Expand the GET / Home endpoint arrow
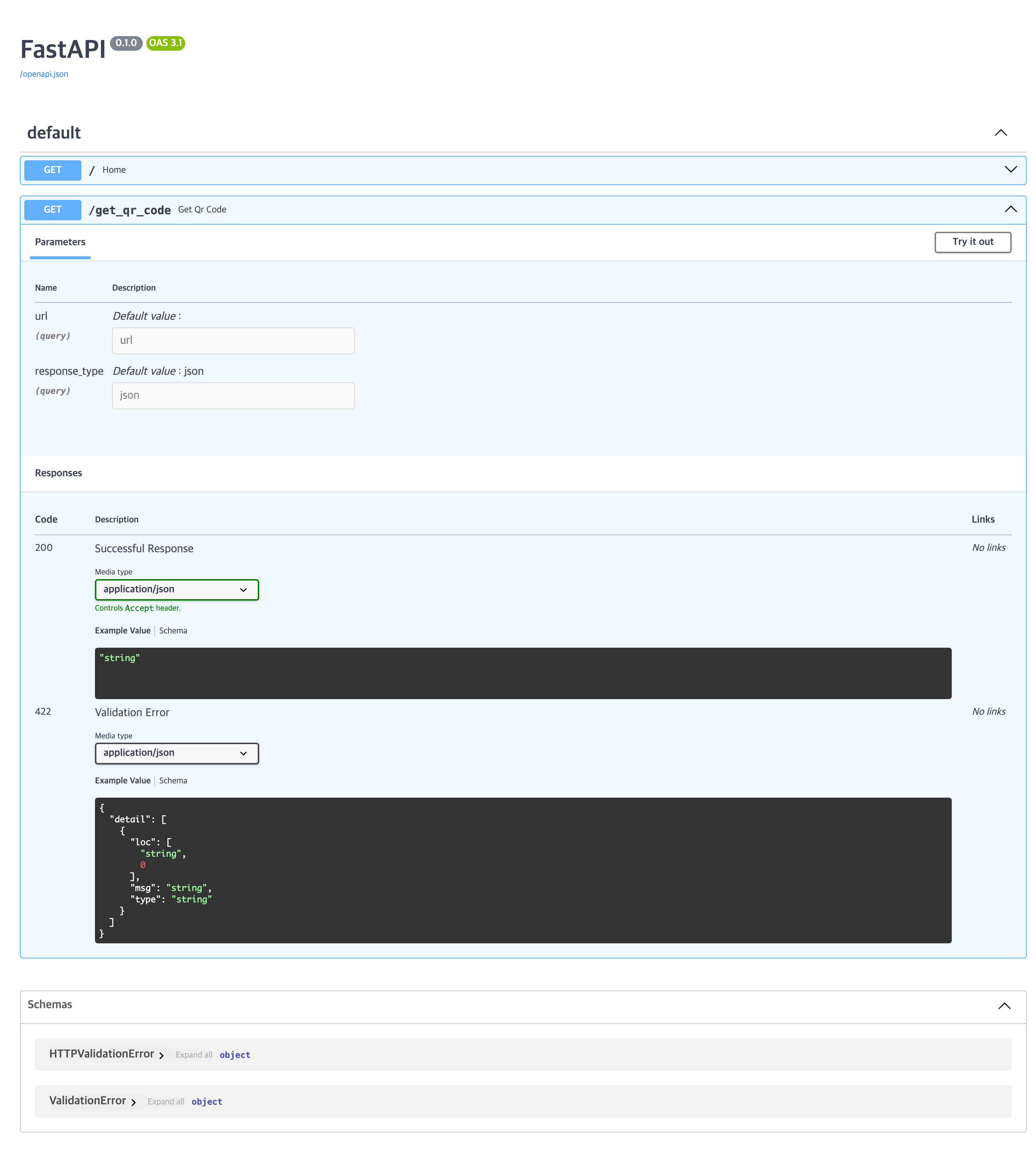 pyautogui.click(x=1010, y=170)
